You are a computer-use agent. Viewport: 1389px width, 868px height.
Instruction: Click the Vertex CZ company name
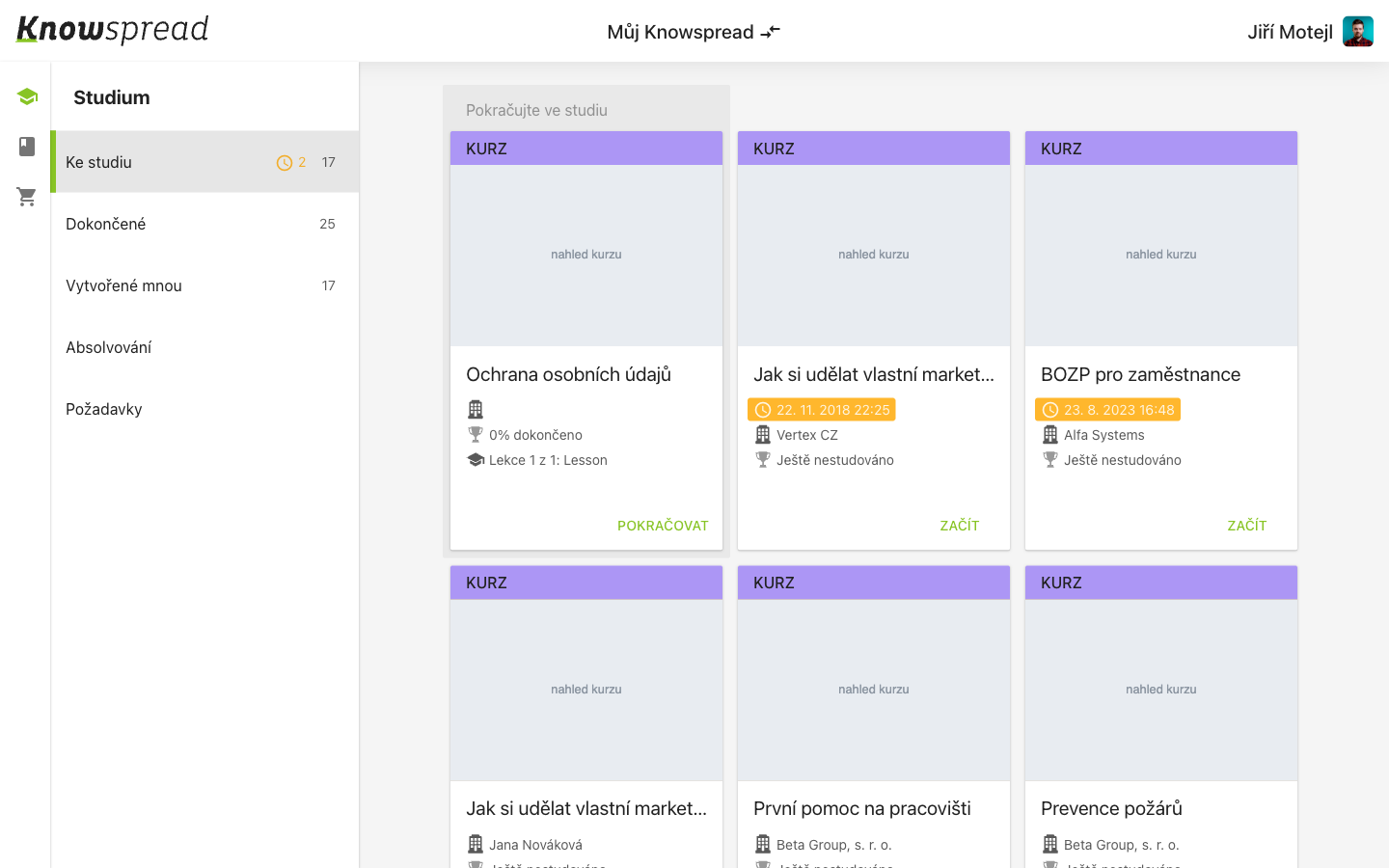click(807, 435)
